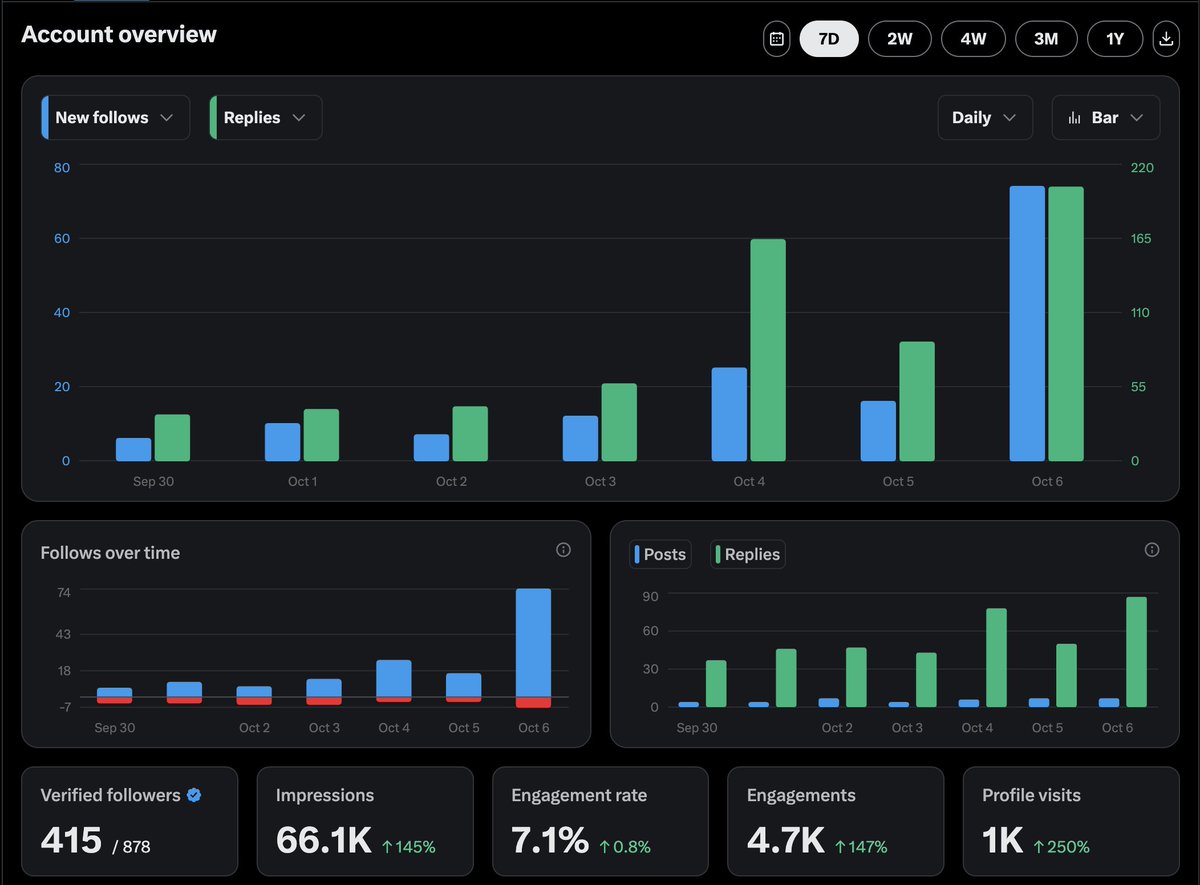Open the calendar date picker icon
The image size is (1200, 885).
(777, 39)
